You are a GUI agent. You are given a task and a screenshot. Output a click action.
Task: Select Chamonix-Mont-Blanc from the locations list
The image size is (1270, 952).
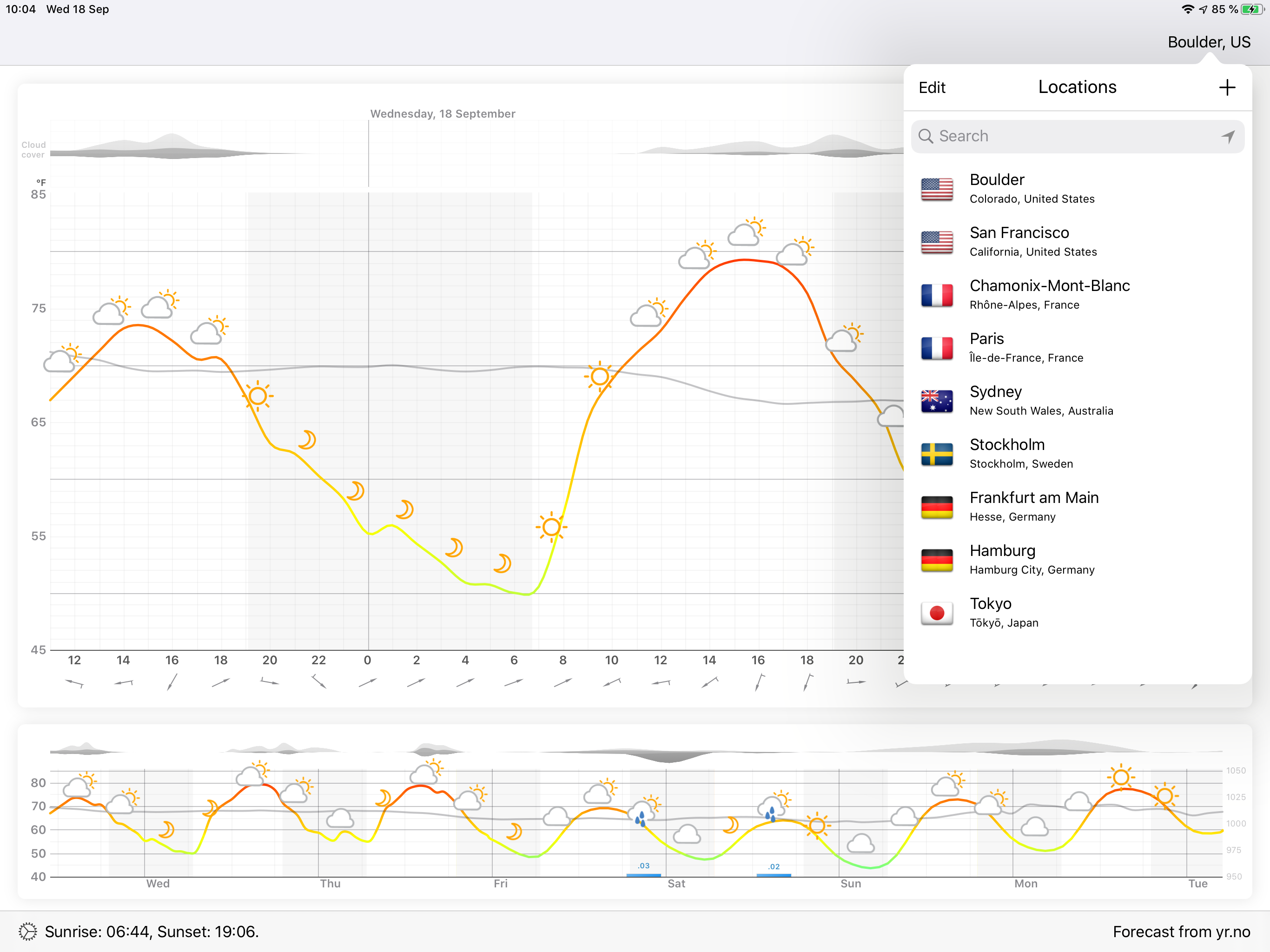(x=1048, y=294)
